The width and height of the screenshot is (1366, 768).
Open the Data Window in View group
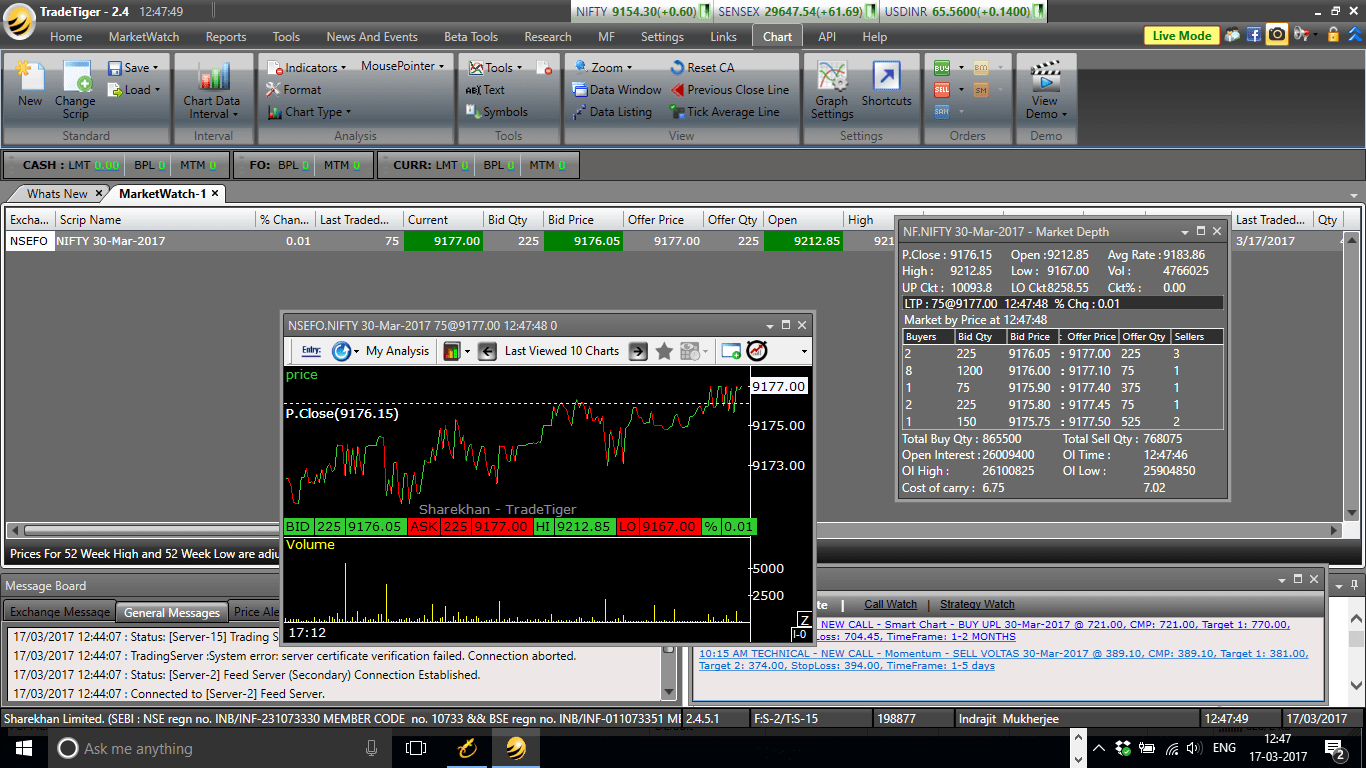click(617, 90)
